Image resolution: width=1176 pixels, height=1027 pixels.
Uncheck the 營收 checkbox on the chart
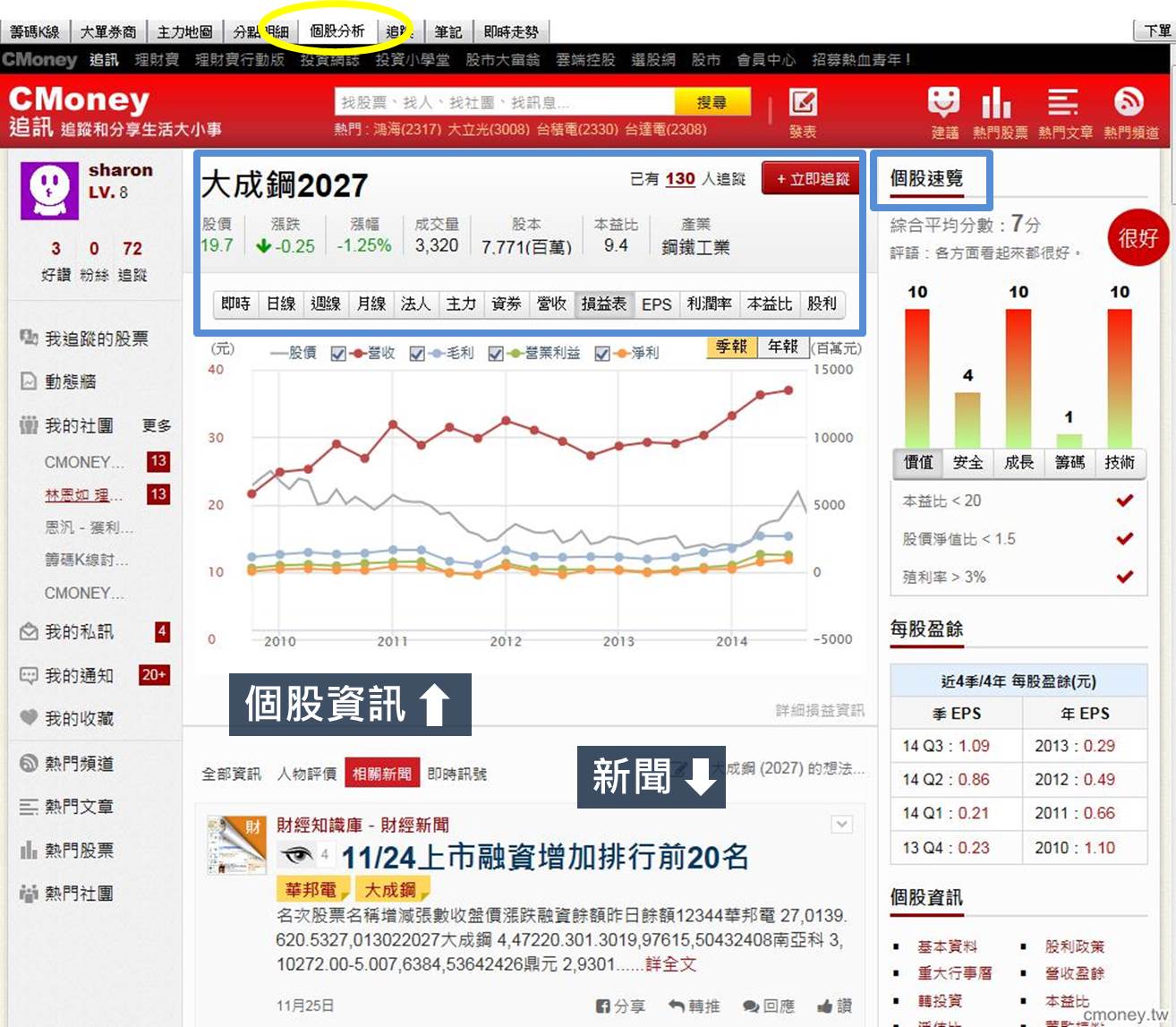tap(337, 354)
